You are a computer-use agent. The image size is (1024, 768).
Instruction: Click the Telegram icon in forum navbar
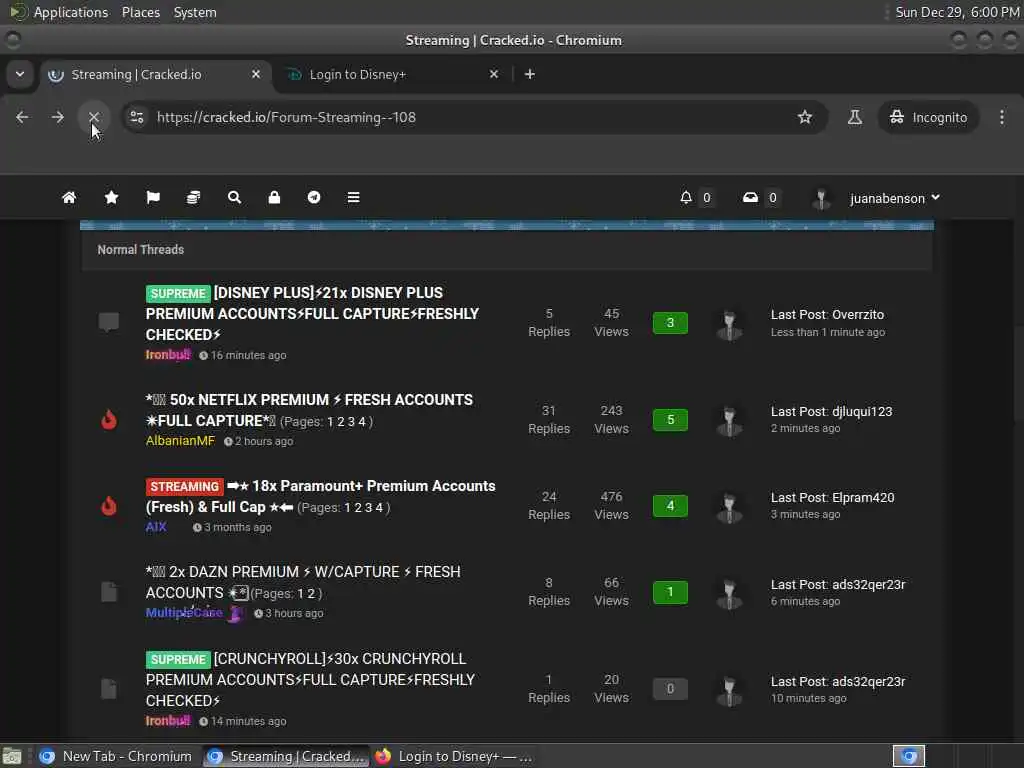click(x=314, y=197)
